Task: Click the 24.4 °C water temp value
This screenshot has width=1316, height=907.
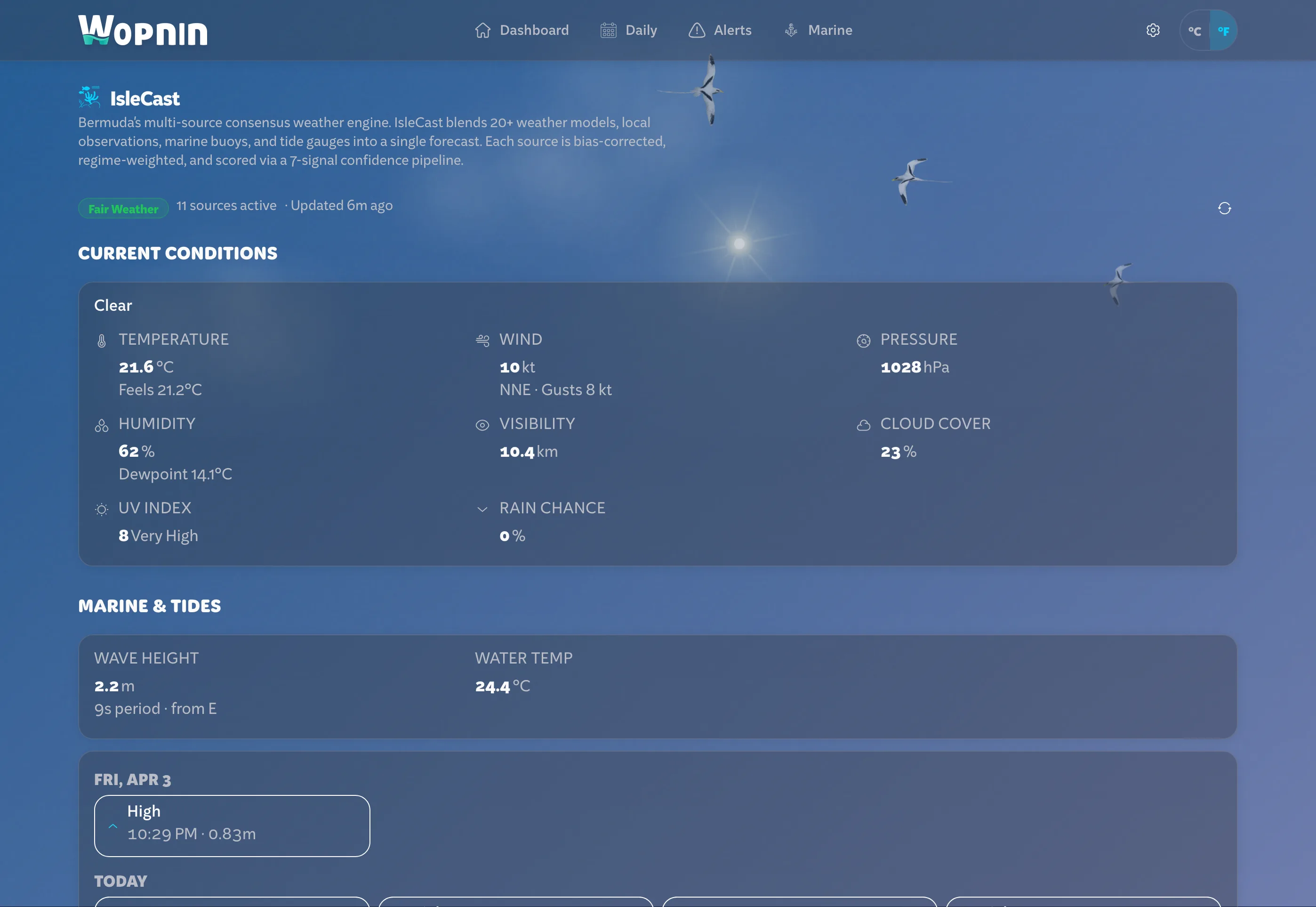Action: 502,686
